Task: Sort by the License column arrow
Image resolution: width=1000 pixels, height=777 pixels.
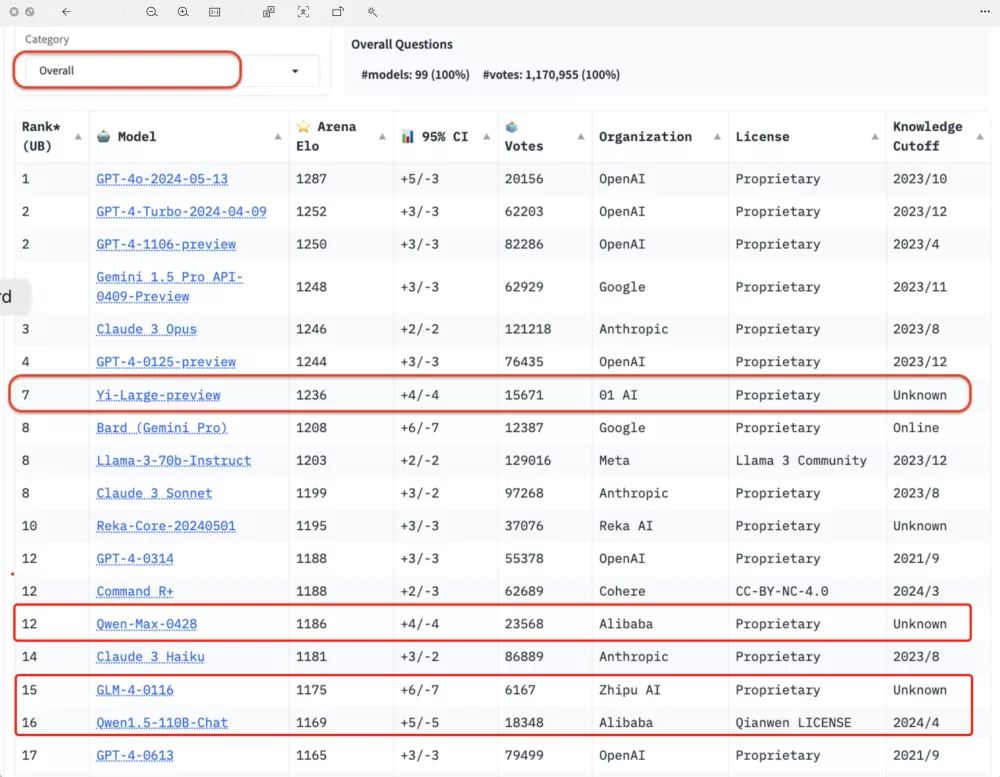Action: click(875, 137)
